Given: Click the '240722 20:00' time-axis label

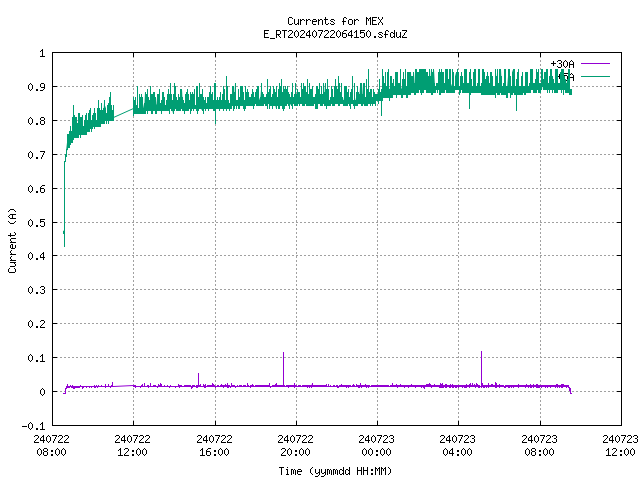Looking at the screenshot, I should tap(296, 445).
